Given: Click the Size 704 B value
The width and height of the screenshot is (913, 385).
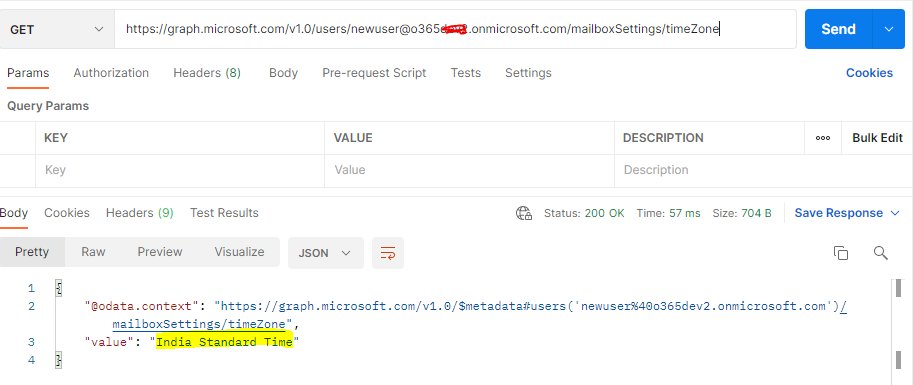Looking at the screenshot, I should point(742,213).
